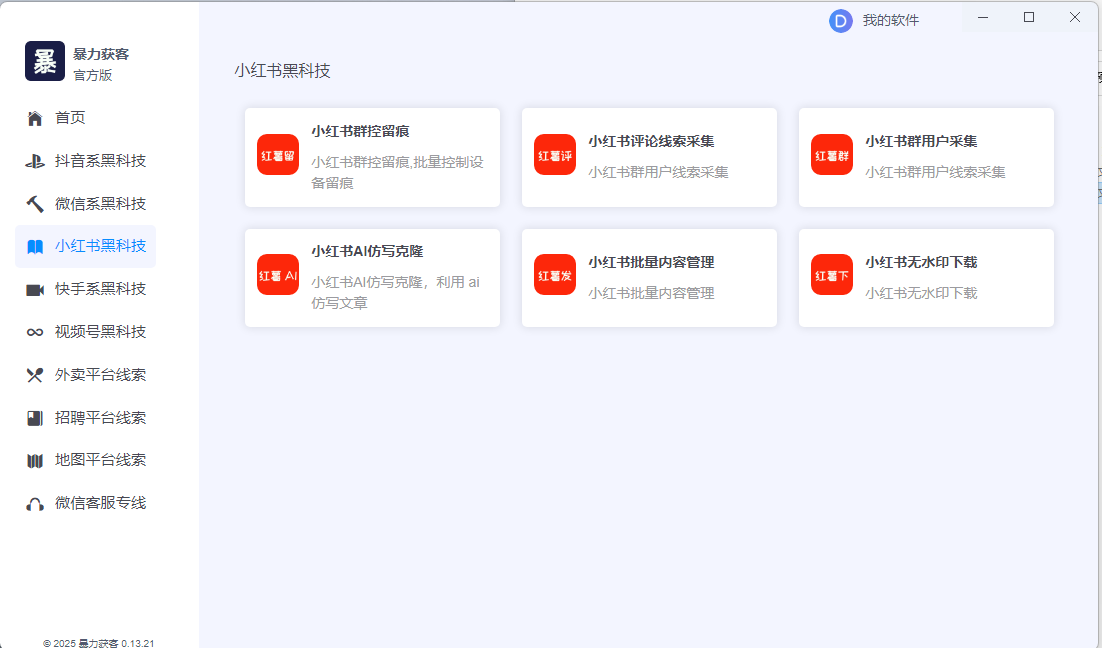
Task: Go to 首页 in the sidebar
Action: coord(70,118)
